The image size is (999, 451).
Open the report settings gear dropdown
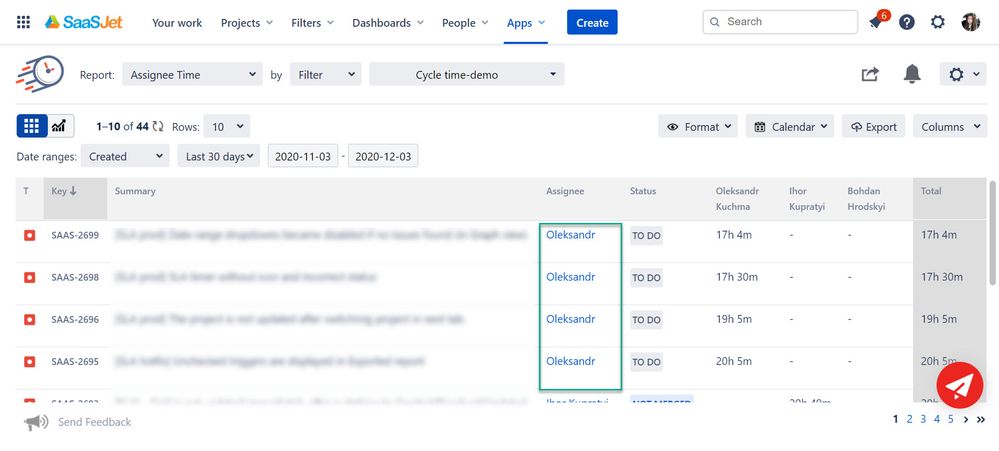tap(963, 75)
